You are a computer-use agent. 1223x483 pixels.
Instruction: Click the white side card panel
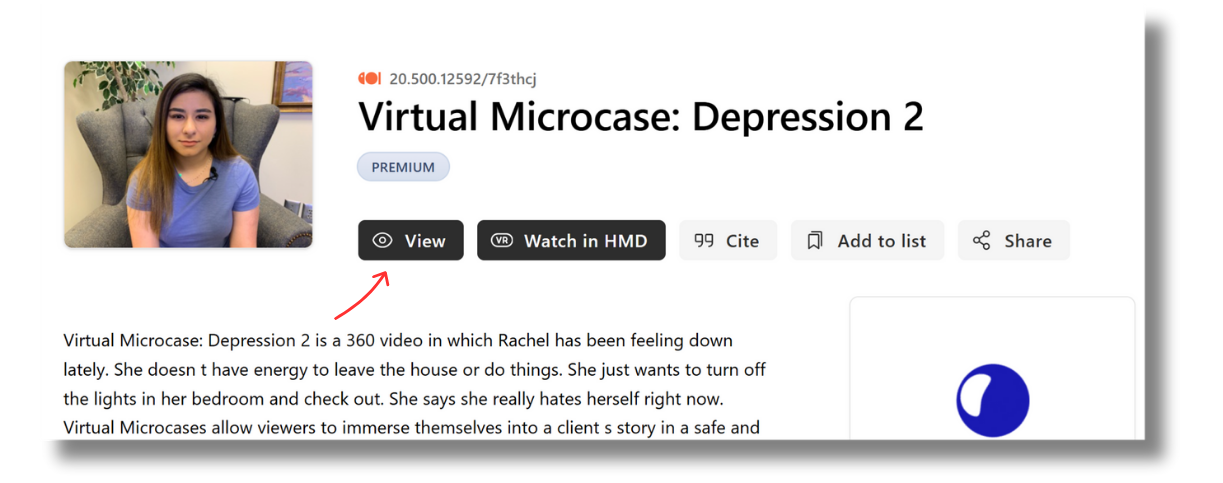992,330
